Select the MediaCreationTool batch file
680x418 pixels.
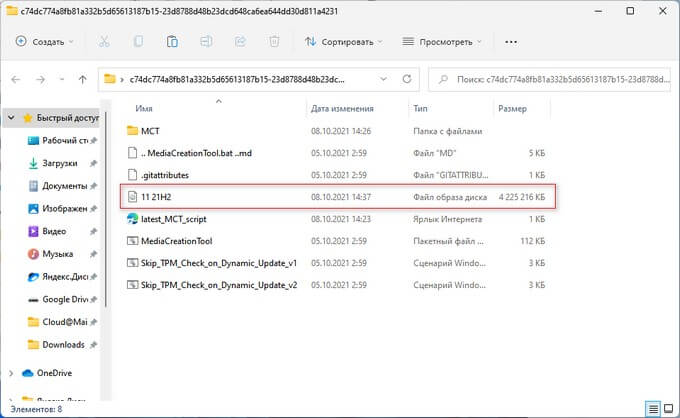177,241
